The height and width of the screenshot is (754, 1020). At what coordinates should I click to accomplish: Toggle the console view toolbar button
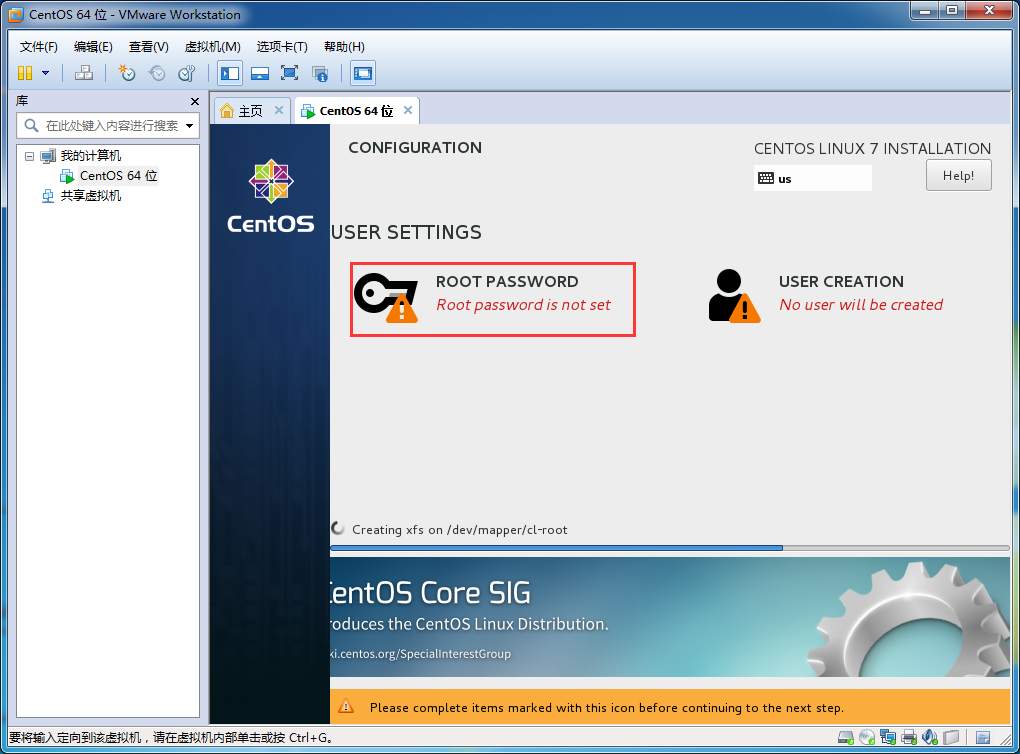362,73
